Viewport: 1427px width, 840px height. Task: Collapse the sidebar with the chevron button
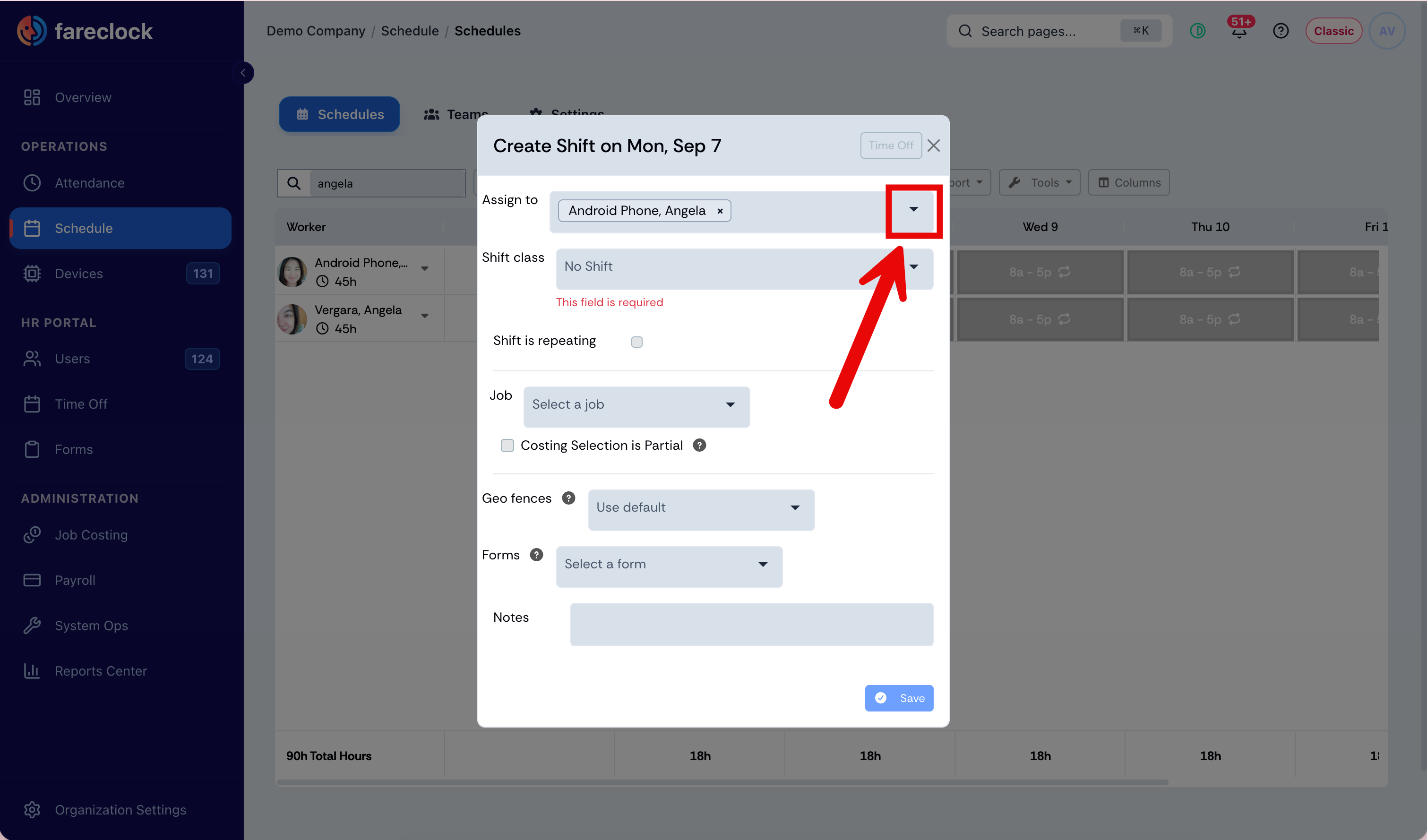click(x=243, y=72)
